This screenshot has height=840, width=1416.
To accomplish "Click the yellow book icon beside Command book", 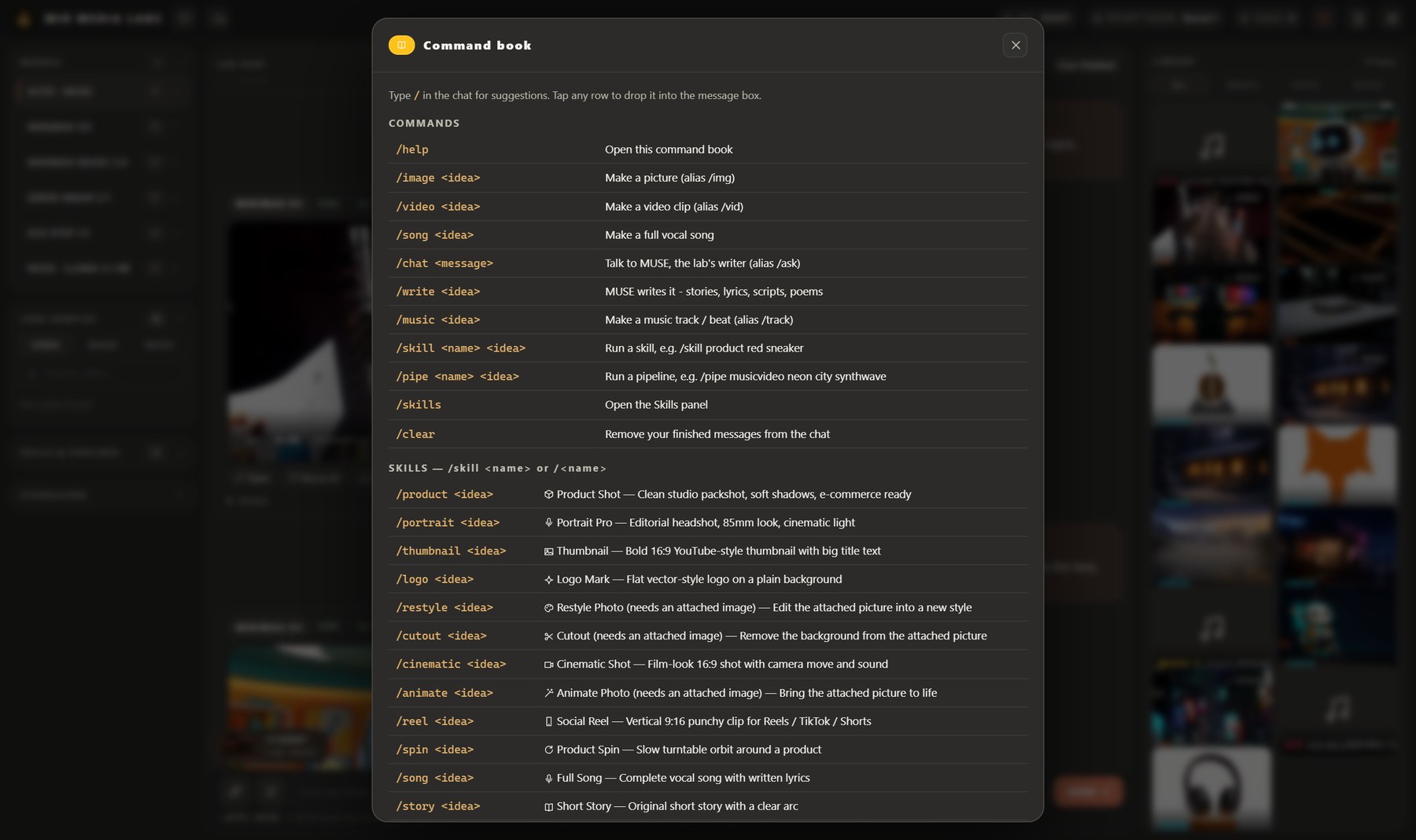I will point(401,46).
